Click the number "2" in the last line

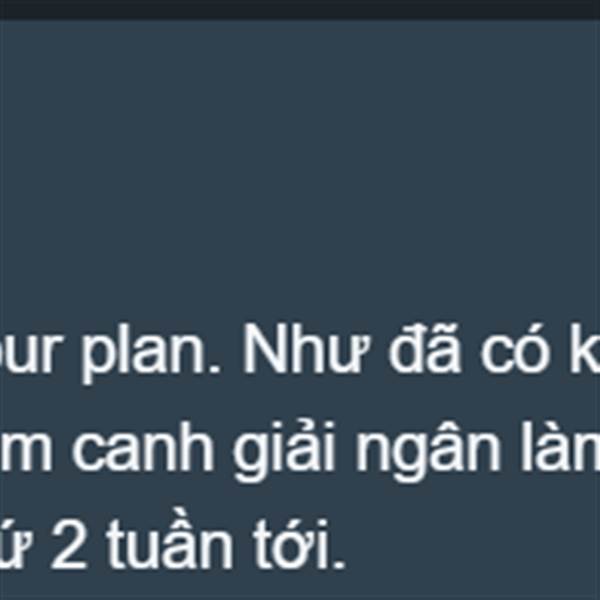[68, 545]
